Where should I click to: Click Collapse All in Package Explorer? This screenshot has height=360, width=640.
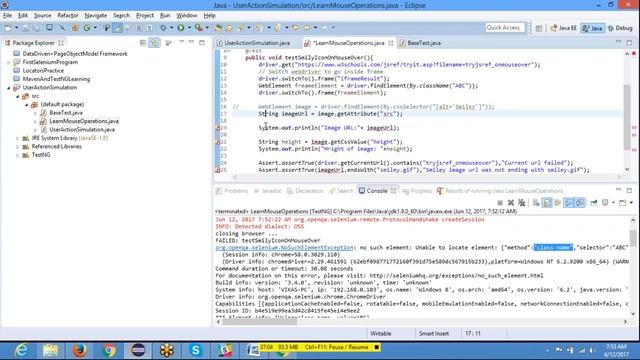point(143,43)
